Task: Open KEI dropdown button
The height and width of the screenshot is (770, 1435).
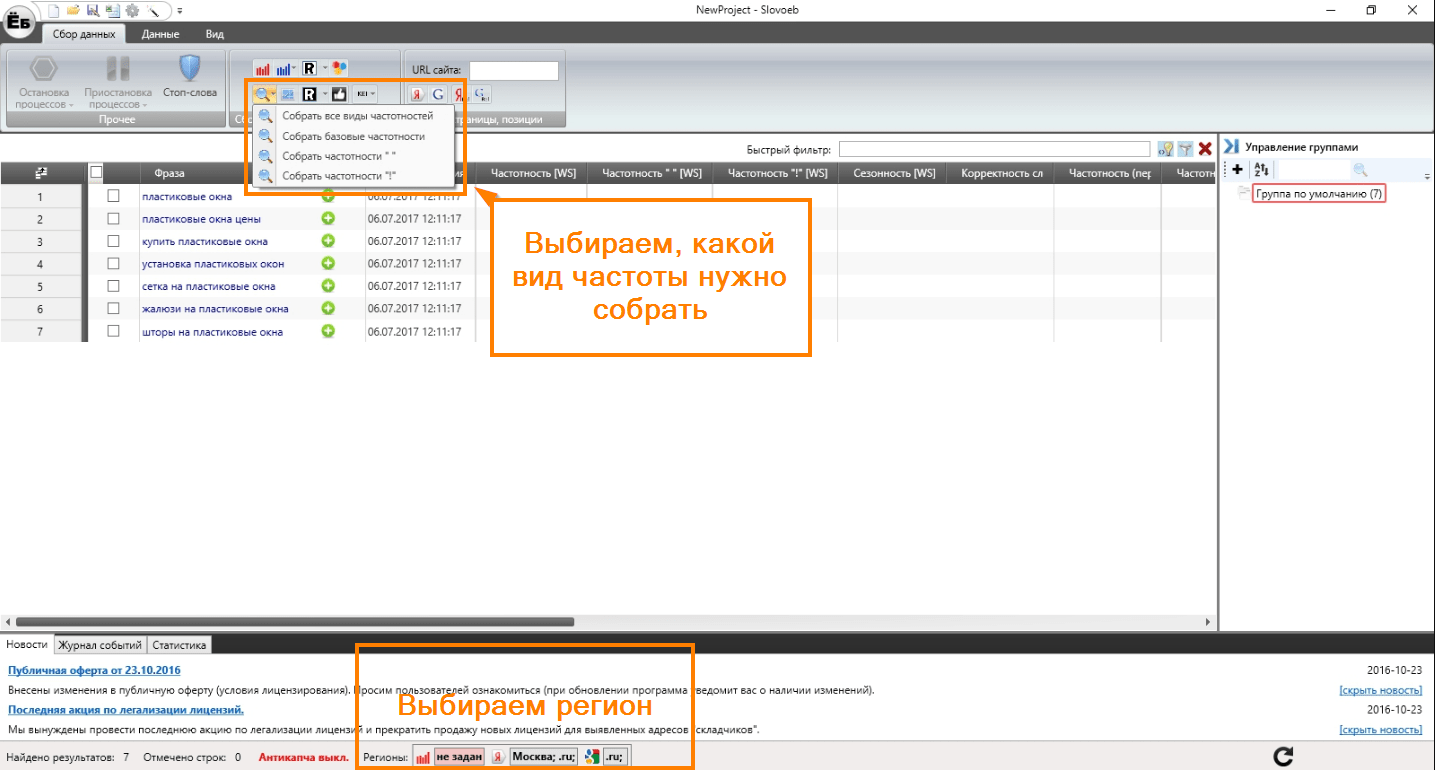Action: 365,94
